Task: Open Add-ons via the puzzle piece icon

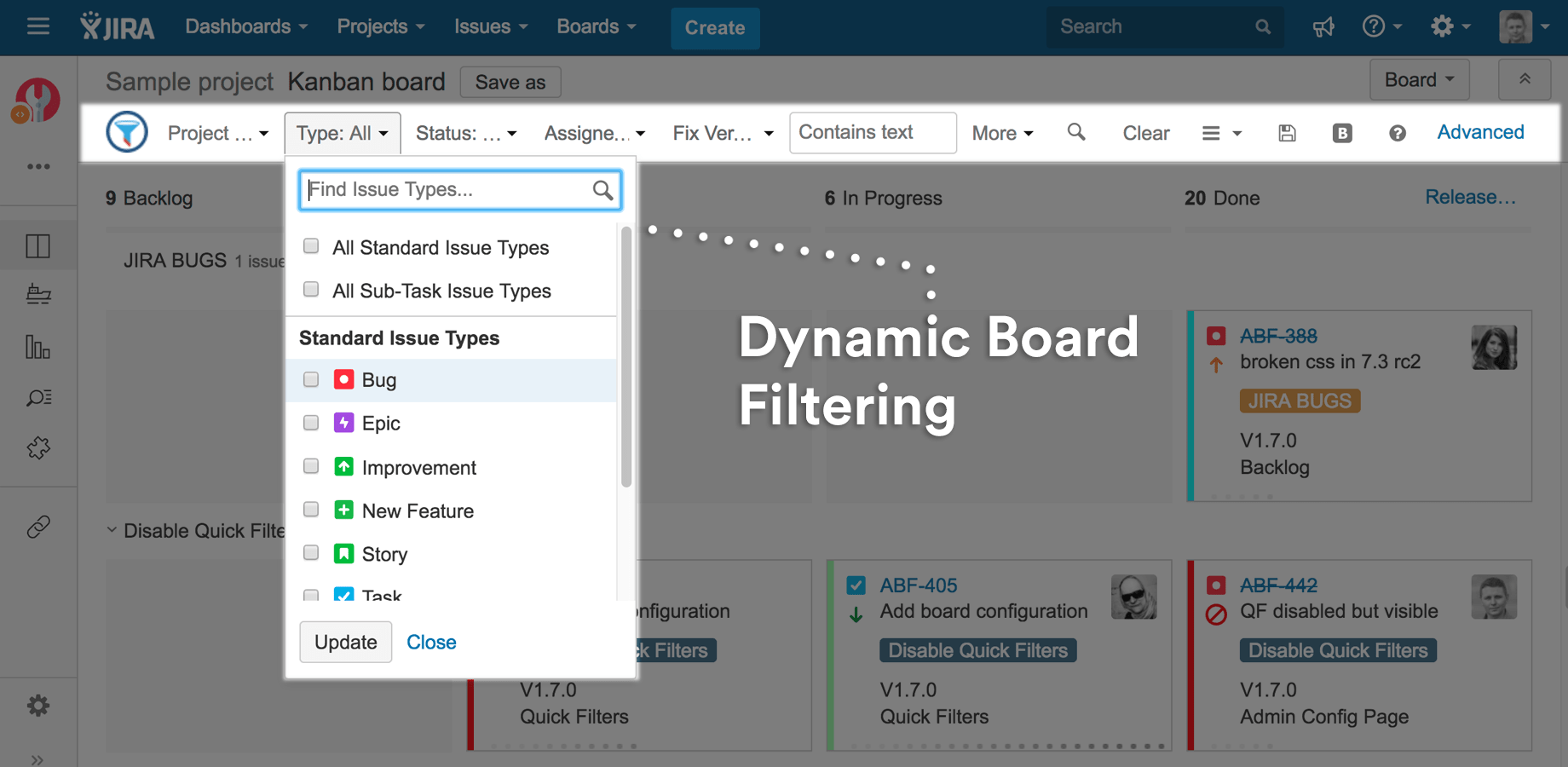Action: (x=37, y=448)
